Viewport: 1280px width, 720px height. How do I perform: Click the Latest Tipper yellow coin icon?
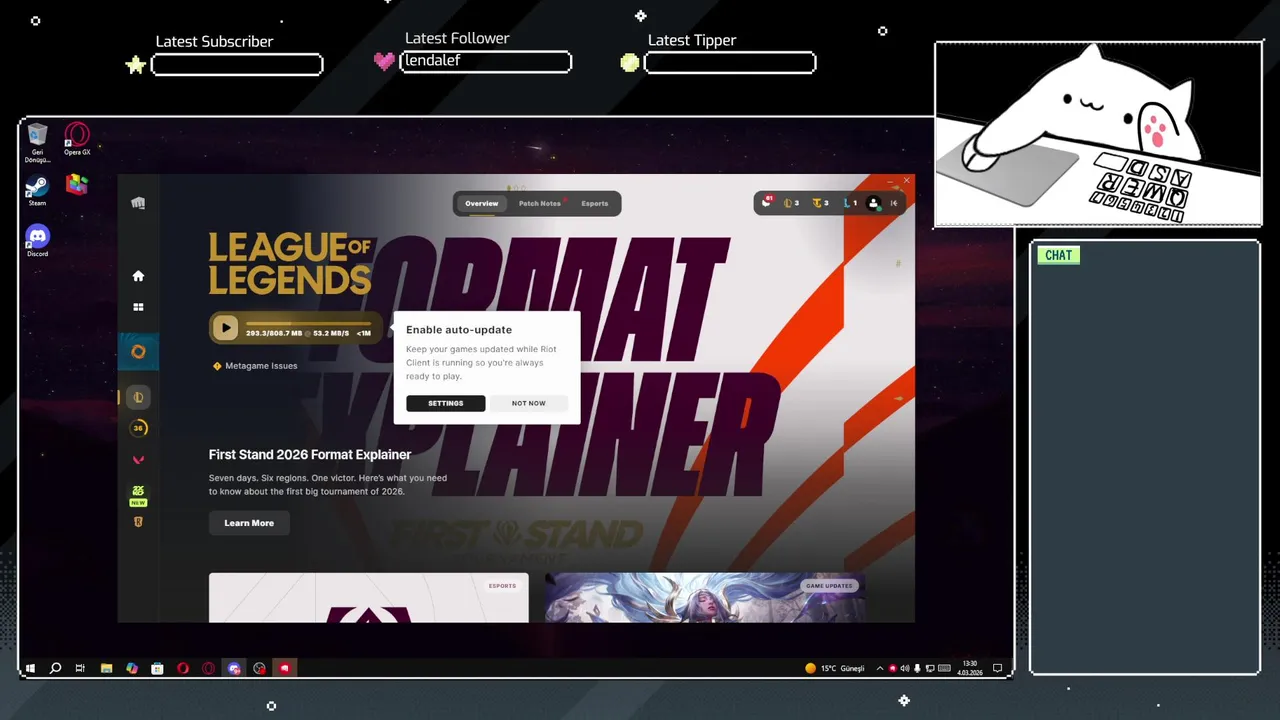(629, 63)
